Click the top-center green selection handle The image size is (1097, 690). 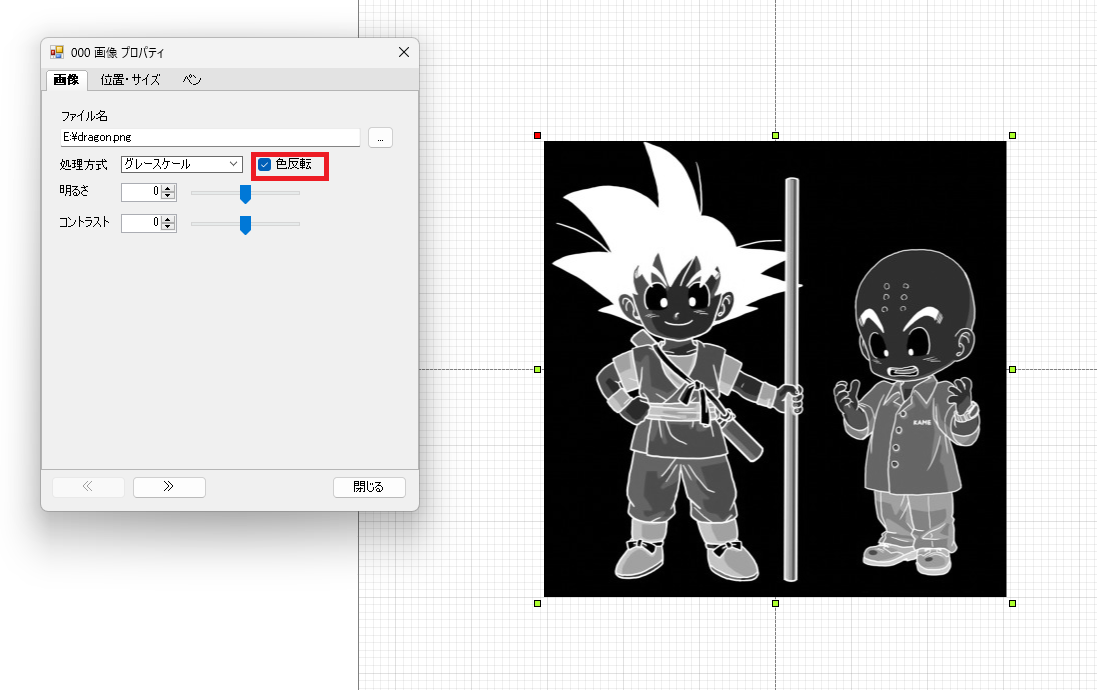775,135
